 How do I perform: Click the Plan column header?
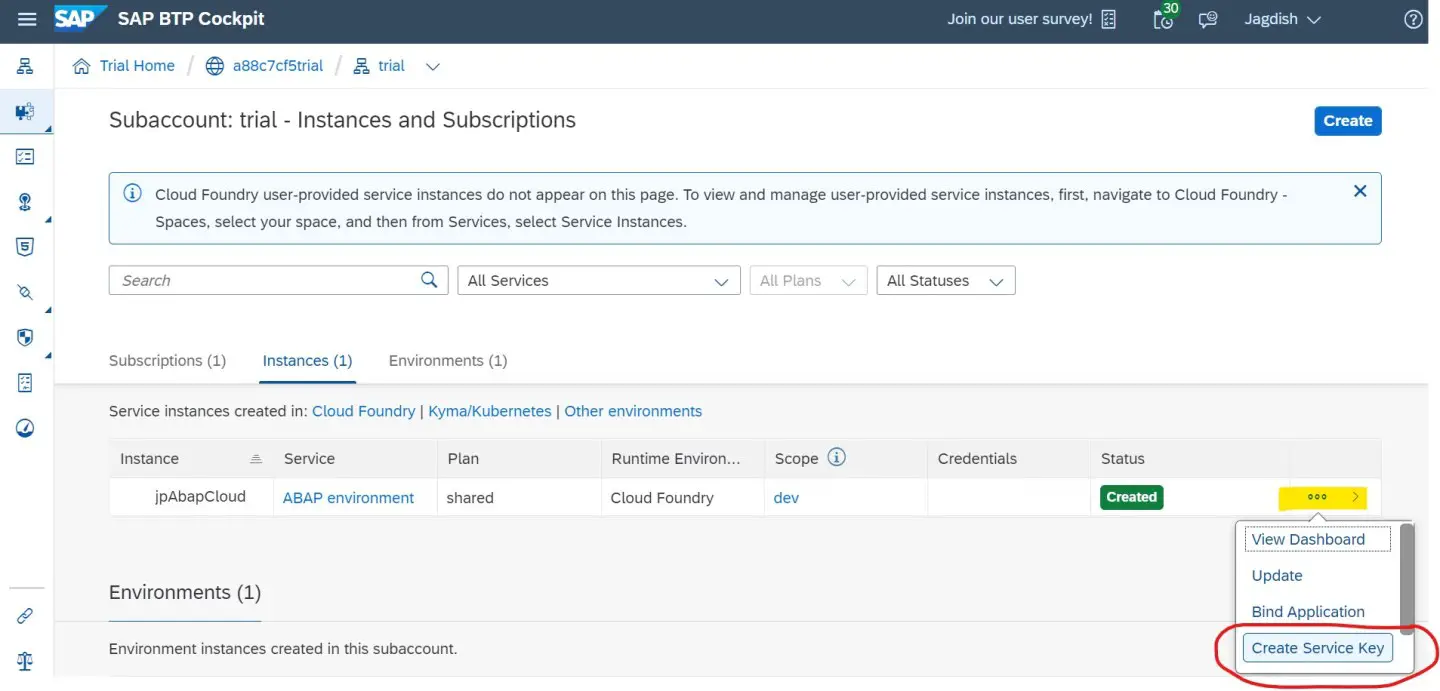pyautogui.click(x=519, y=458)
